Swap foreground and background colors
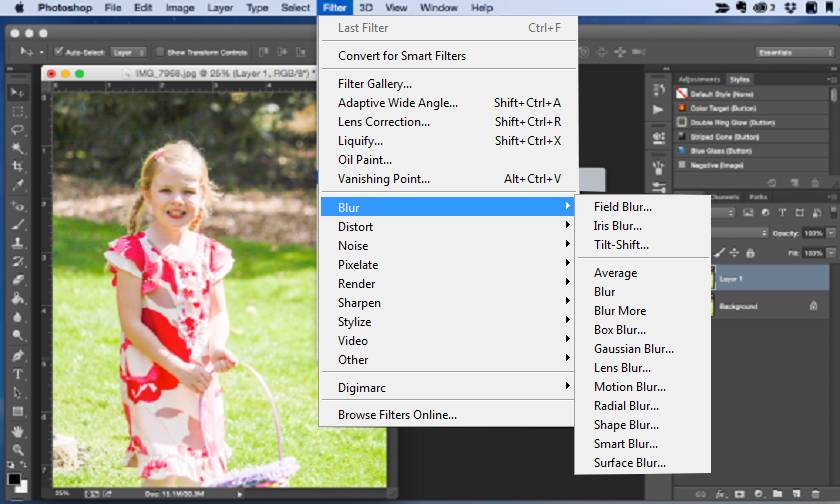 click(x=23, y=464)
